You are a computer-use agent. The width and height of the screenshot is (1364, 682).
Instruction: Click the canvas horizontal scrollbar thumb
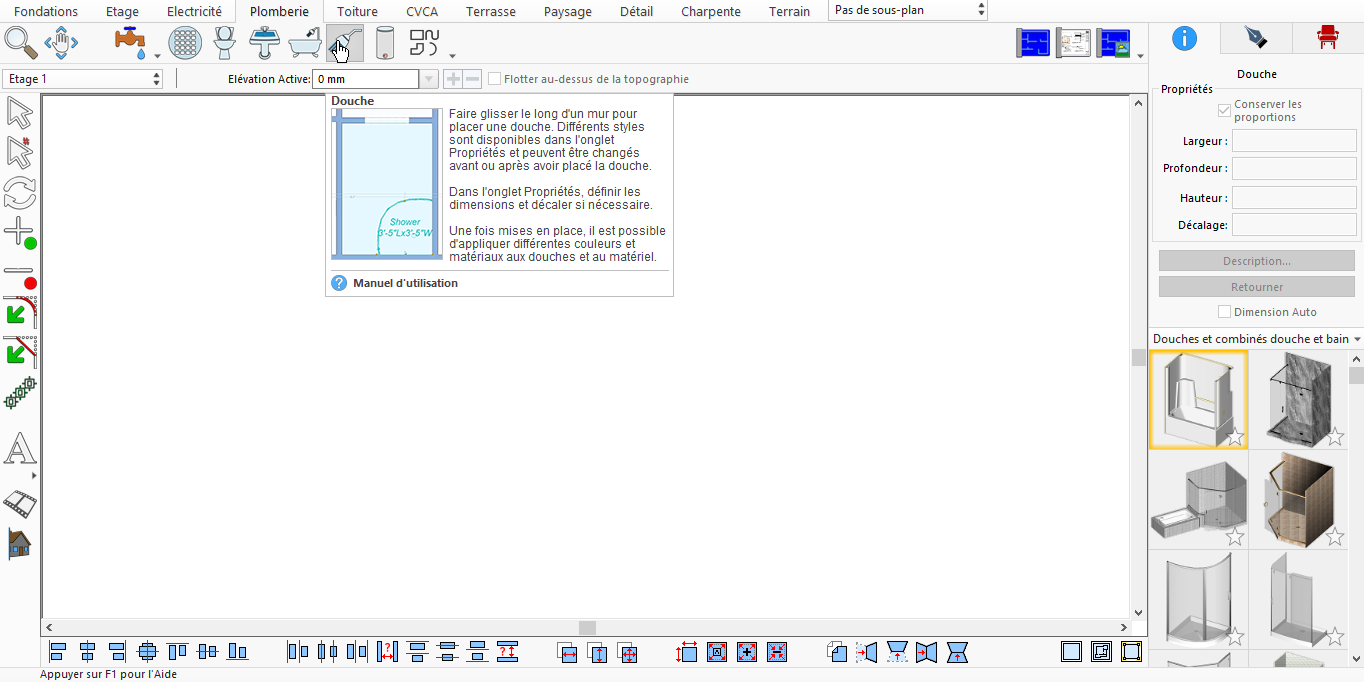[587, 628]
